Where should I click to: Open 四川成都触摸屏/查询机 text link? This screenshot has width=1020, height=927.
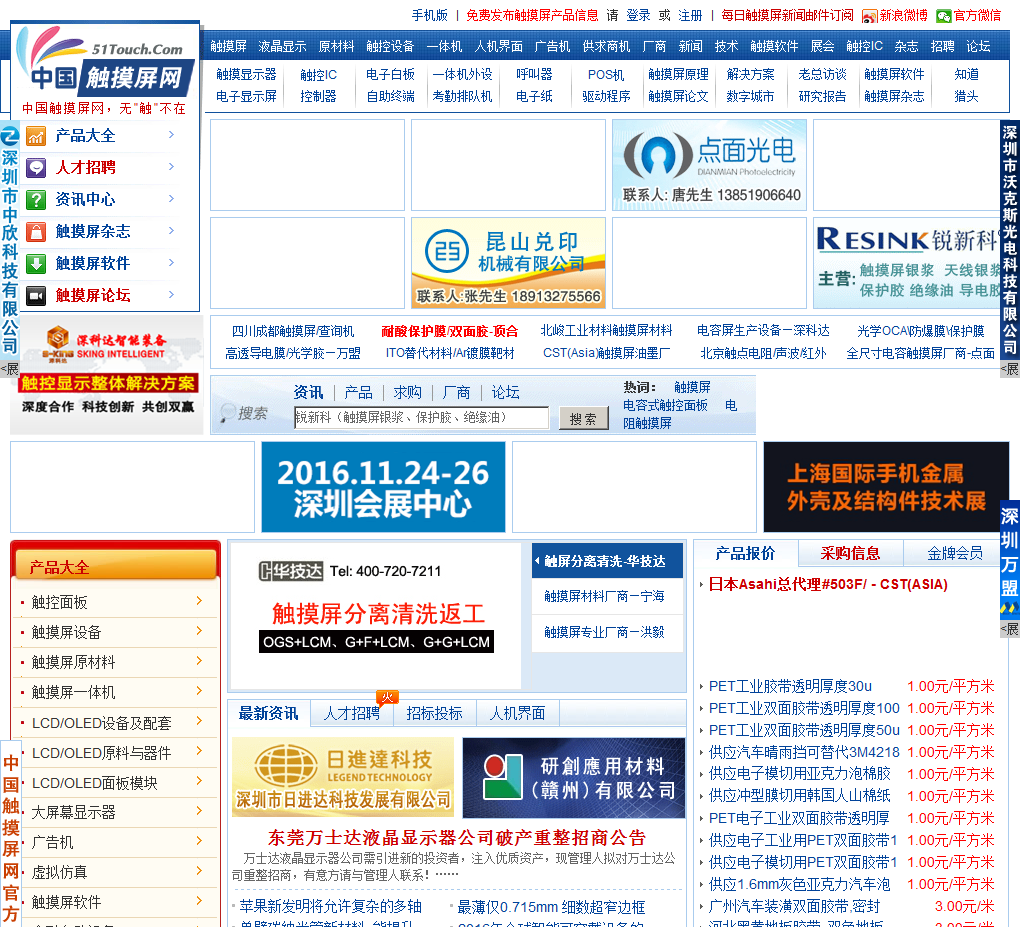point(293,331)
